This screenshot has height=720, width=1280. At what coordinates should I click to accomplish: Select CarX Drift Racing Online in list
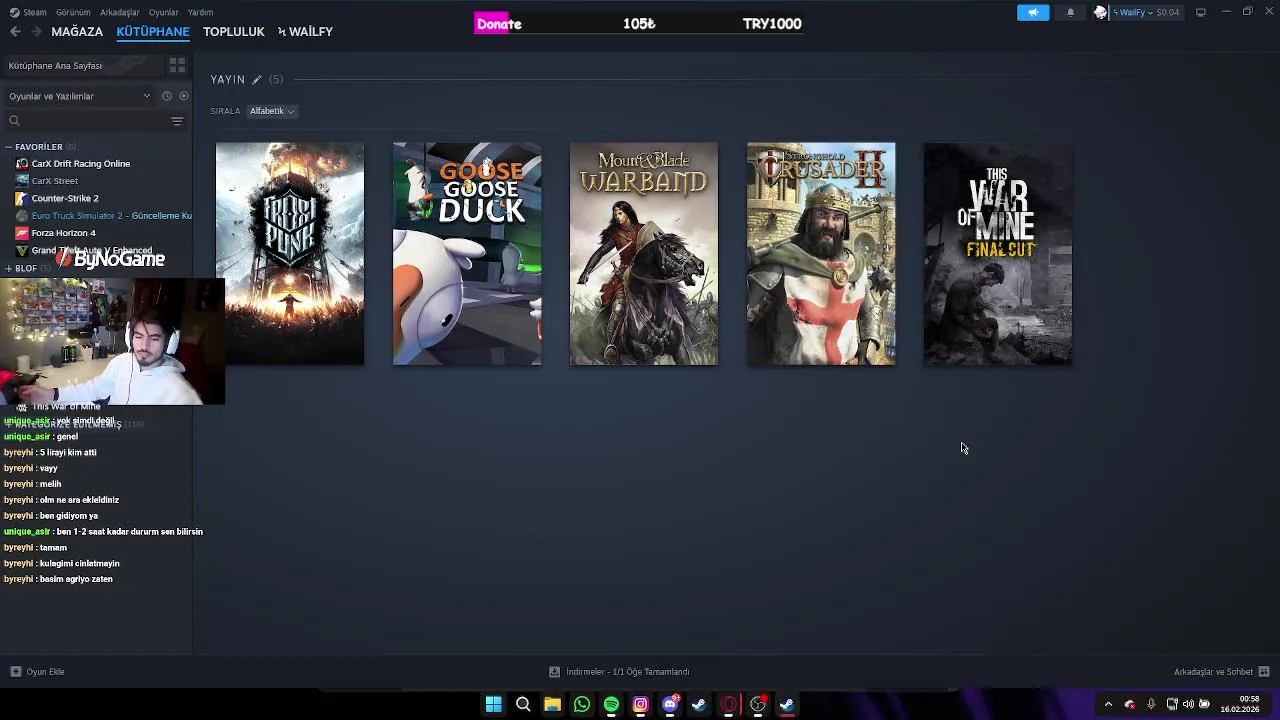pos(81,164)
